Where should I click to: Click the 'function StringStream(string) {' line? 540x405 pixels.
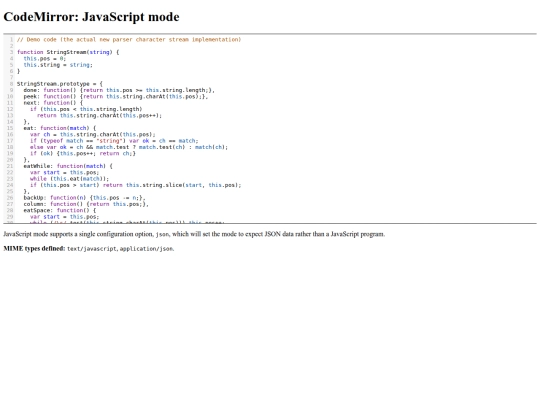(68, 52)
